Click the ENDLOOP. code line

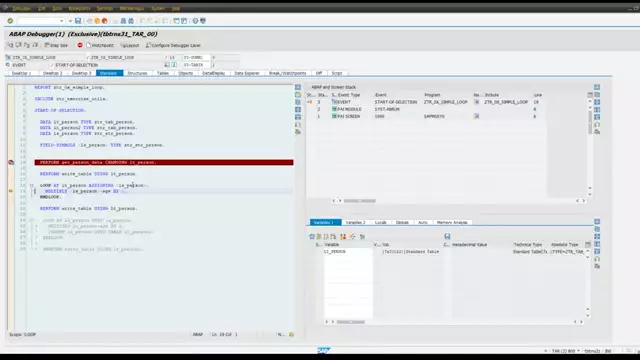51,197
